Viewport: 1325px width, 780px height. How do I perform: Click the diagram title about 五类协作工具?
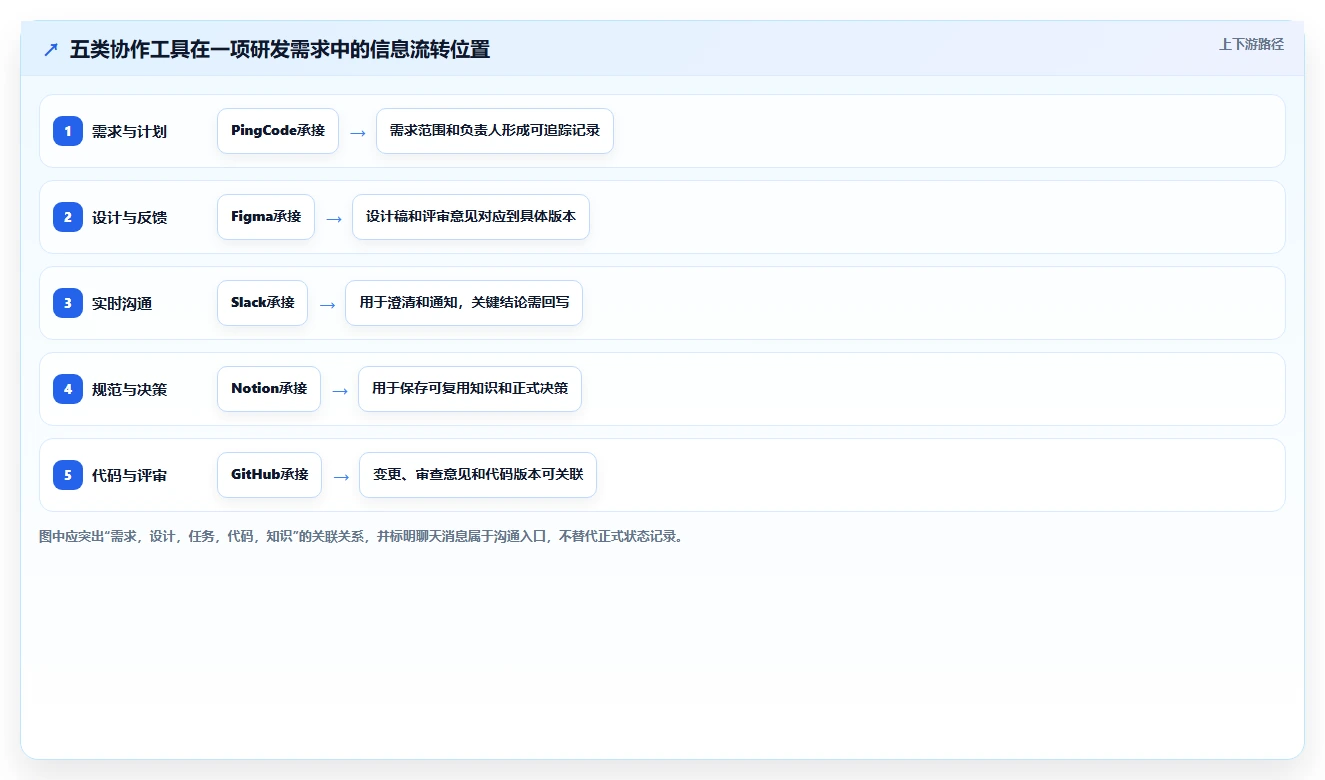pos(280,49)
